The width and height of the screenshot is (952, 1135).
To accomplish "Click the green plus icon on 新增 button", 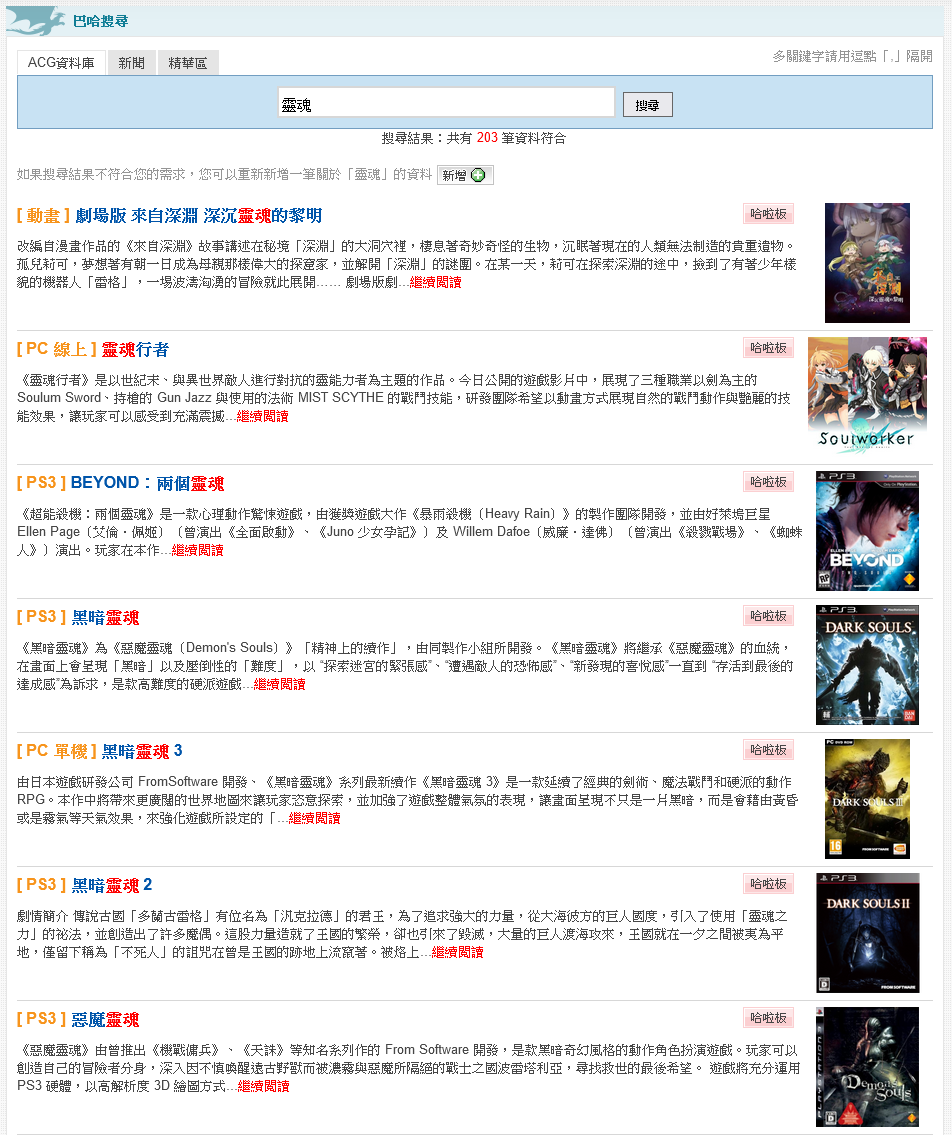I will point(477,175).
